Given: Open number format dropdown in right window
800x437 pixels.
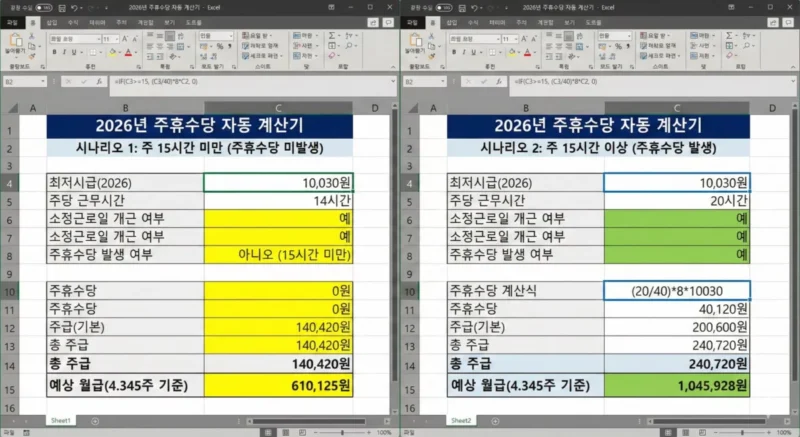Looking at the screenshot, I should pyautogui.click(x=629, y=36).
